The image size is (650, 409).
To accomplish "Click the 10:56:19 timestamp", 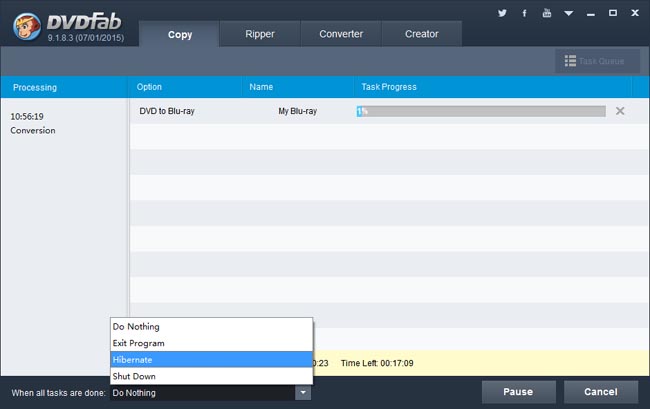I will coord(27,116).
